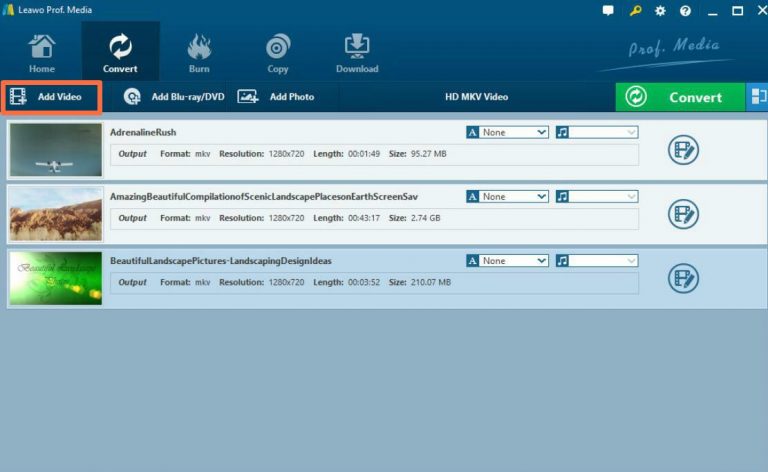768x472 pixels.
Task: Open the HD MKV Video profile selector
Action: click(x=476, y=97)
